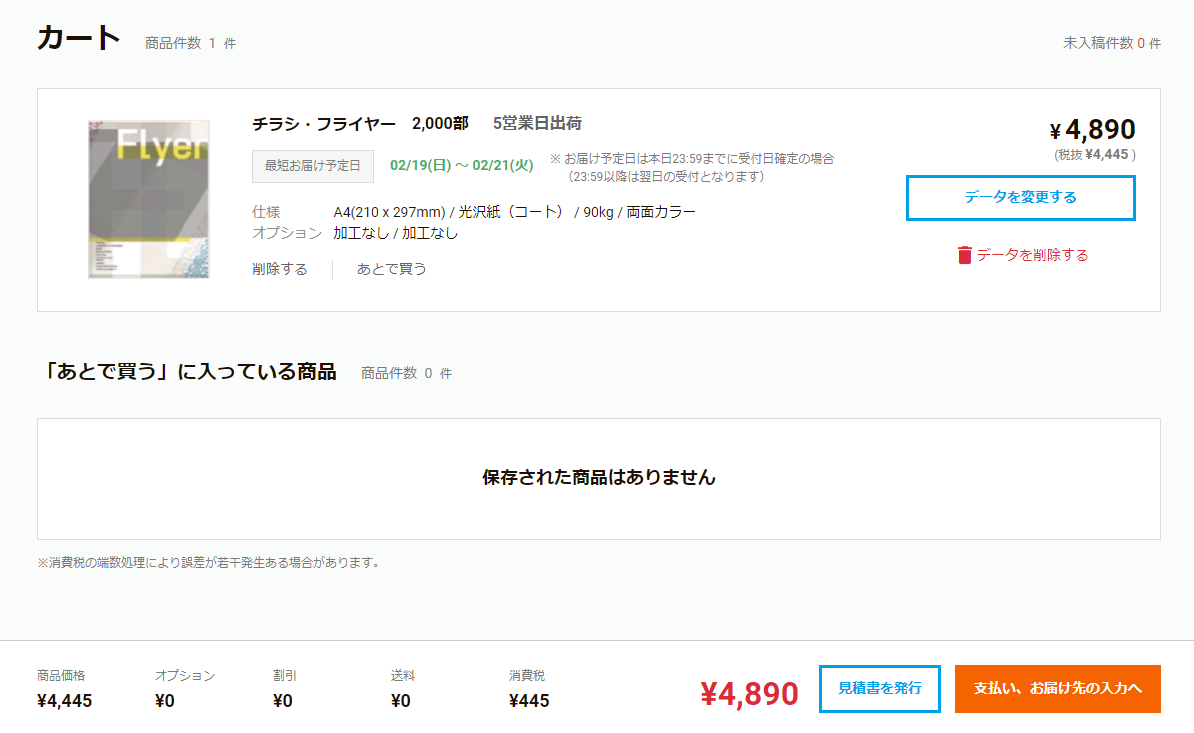Click the 最短お届け予定日 badge
The image size is (1194, 733).
tap(313, 166)
